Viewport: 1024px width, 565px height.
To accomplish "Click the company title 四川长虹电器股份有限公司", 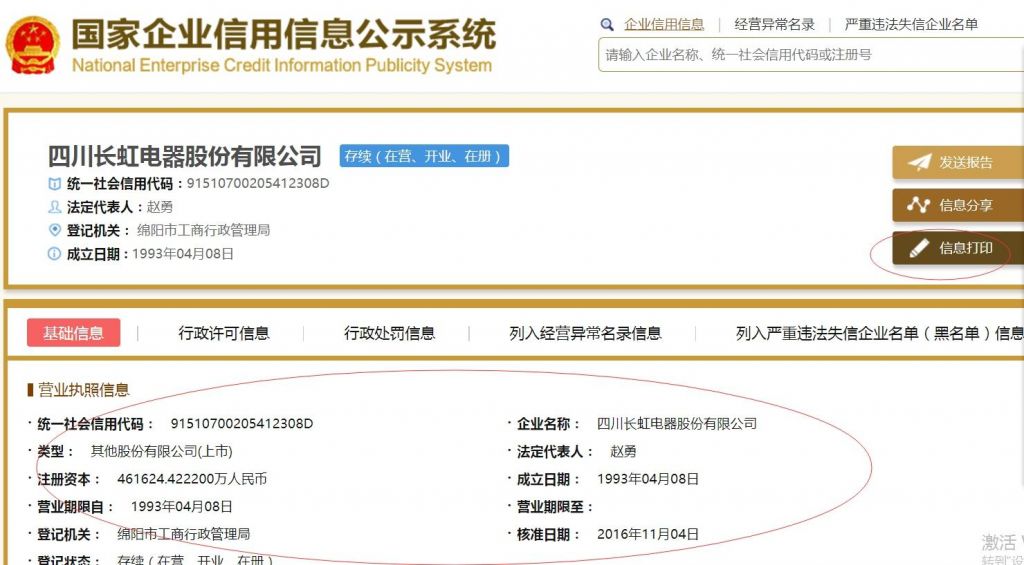I will [x=185, y=156].
